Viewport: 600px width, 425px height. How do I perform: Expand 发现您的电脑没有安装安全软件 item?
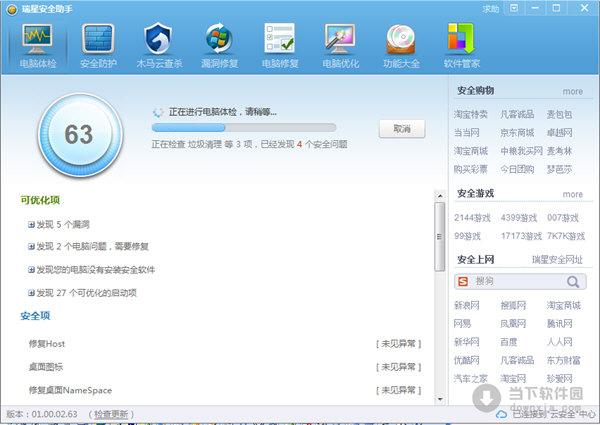[x=31, y=270]
